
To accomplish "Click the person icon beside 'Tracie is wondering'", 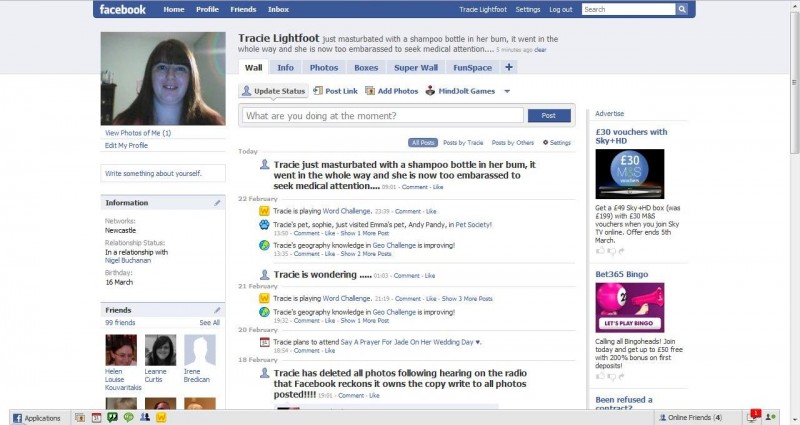I will 264,275.
